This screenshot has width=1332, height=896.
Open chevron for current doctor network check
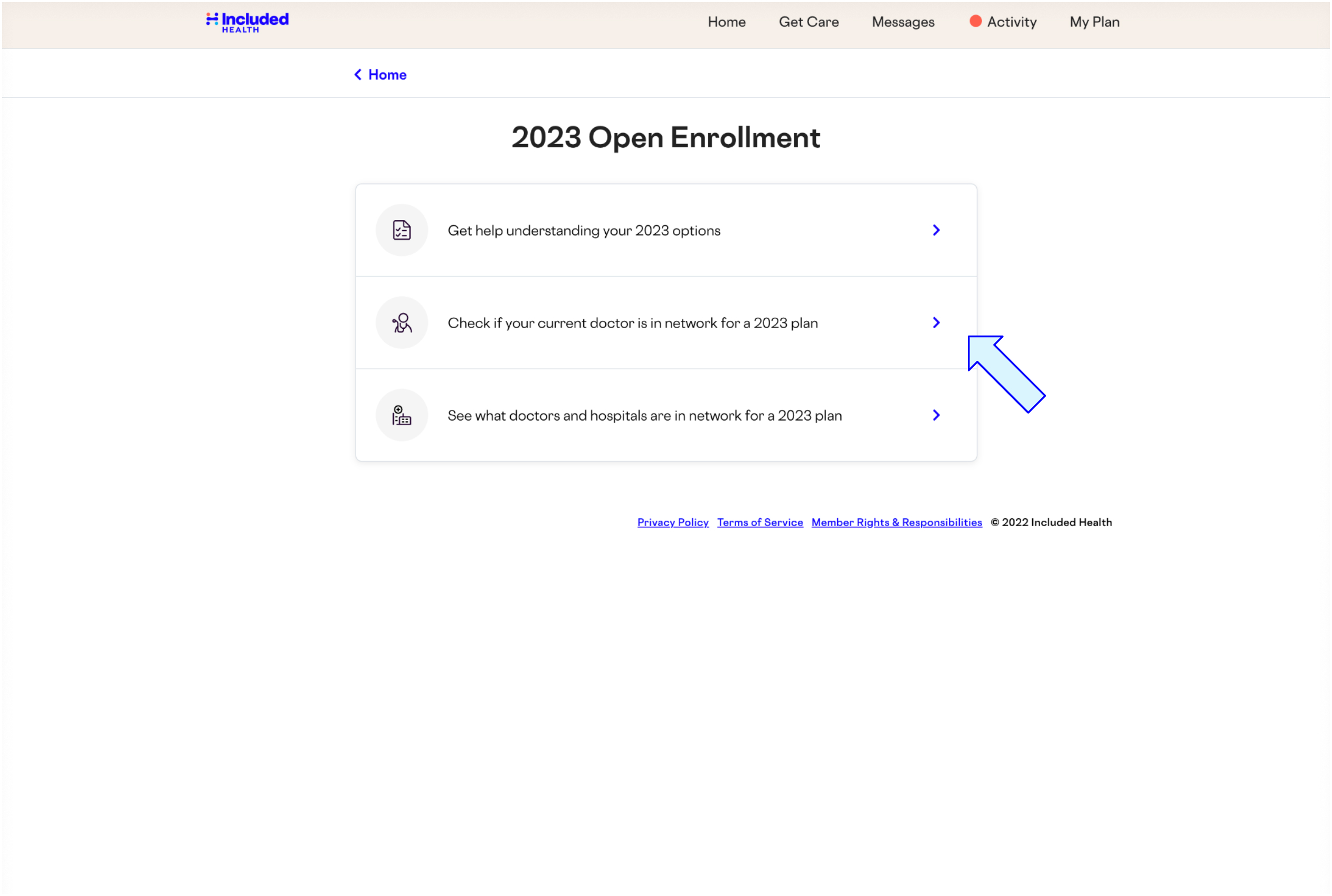click(x=936, y=323)
